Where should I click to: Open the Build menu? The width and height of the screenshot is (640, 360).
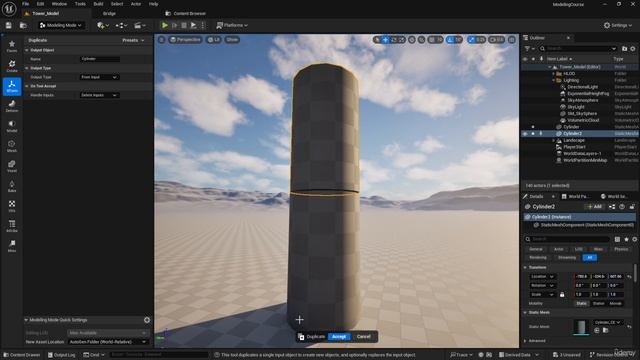[98, 4]
